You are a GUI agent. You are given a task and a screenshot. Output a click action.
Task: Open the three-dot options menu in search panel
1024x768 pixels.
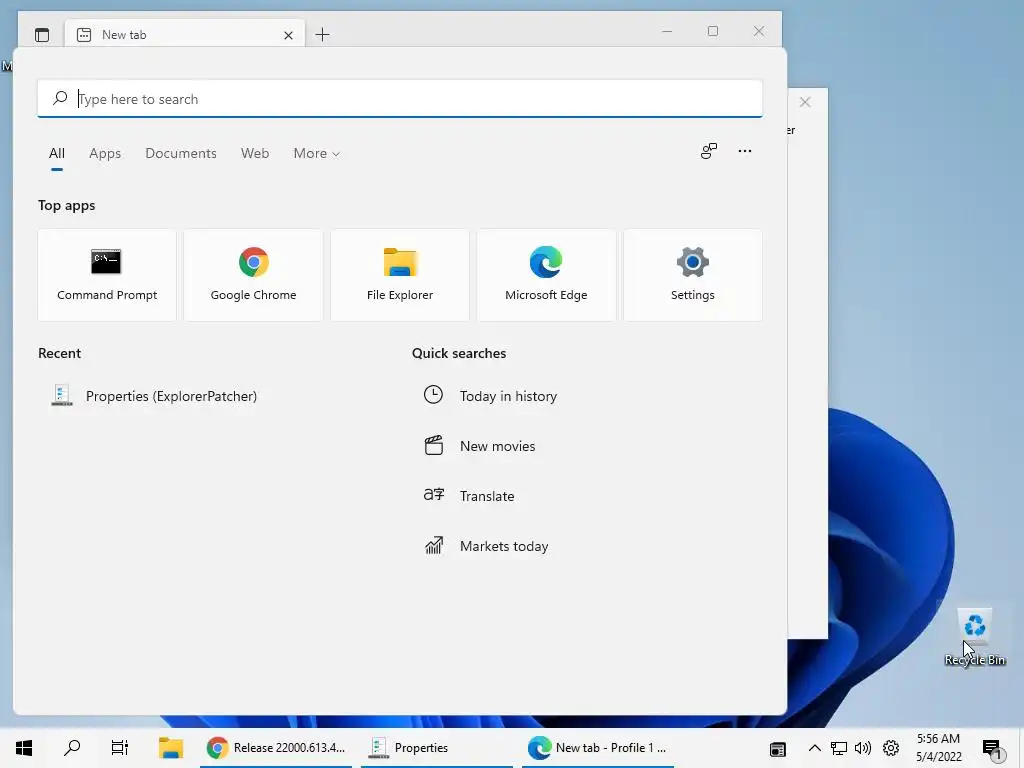pos(744,151)
